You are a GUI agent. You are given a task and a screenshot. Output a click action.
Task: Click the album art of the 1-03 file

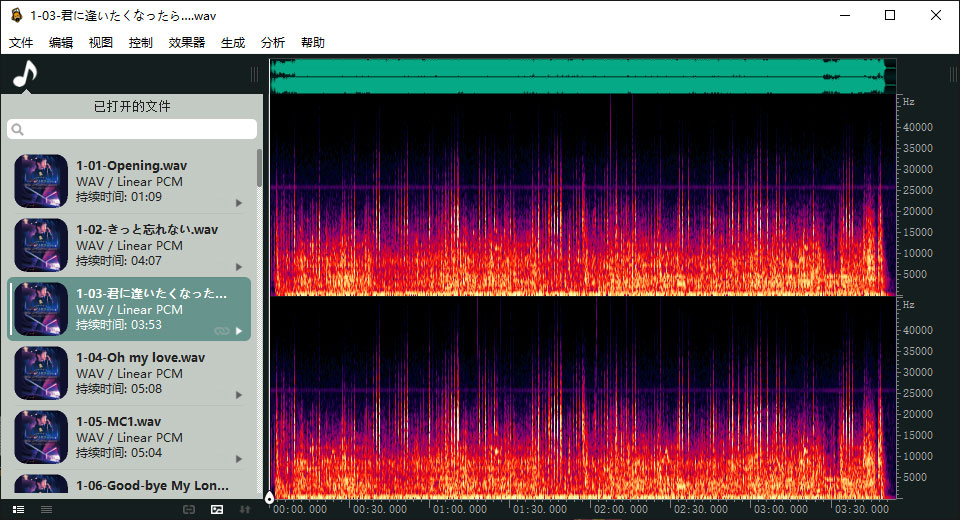pyautogui.click(x=41, y=309)
